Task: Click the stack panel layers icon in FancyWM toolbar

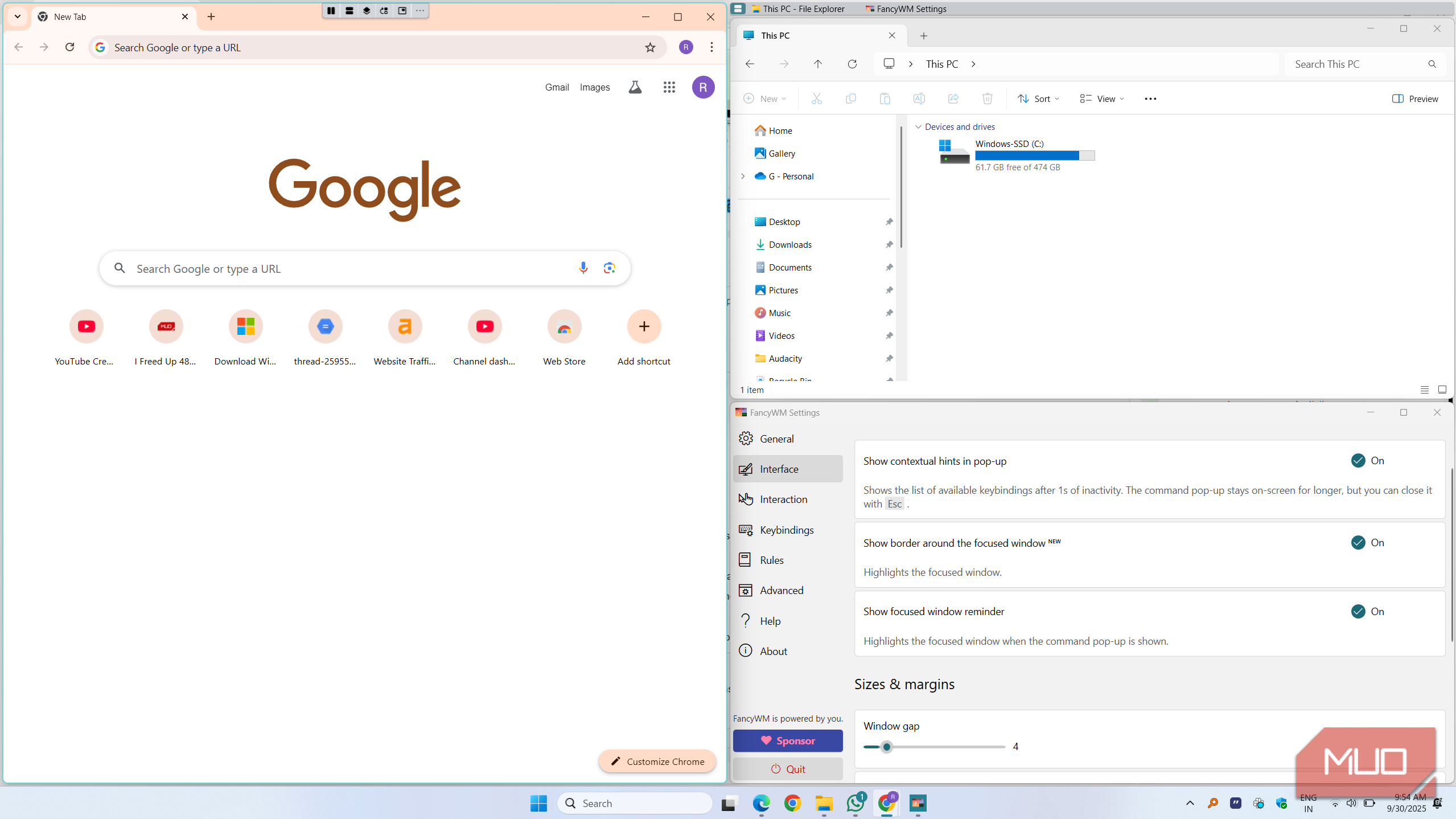Action: point(367,11)
